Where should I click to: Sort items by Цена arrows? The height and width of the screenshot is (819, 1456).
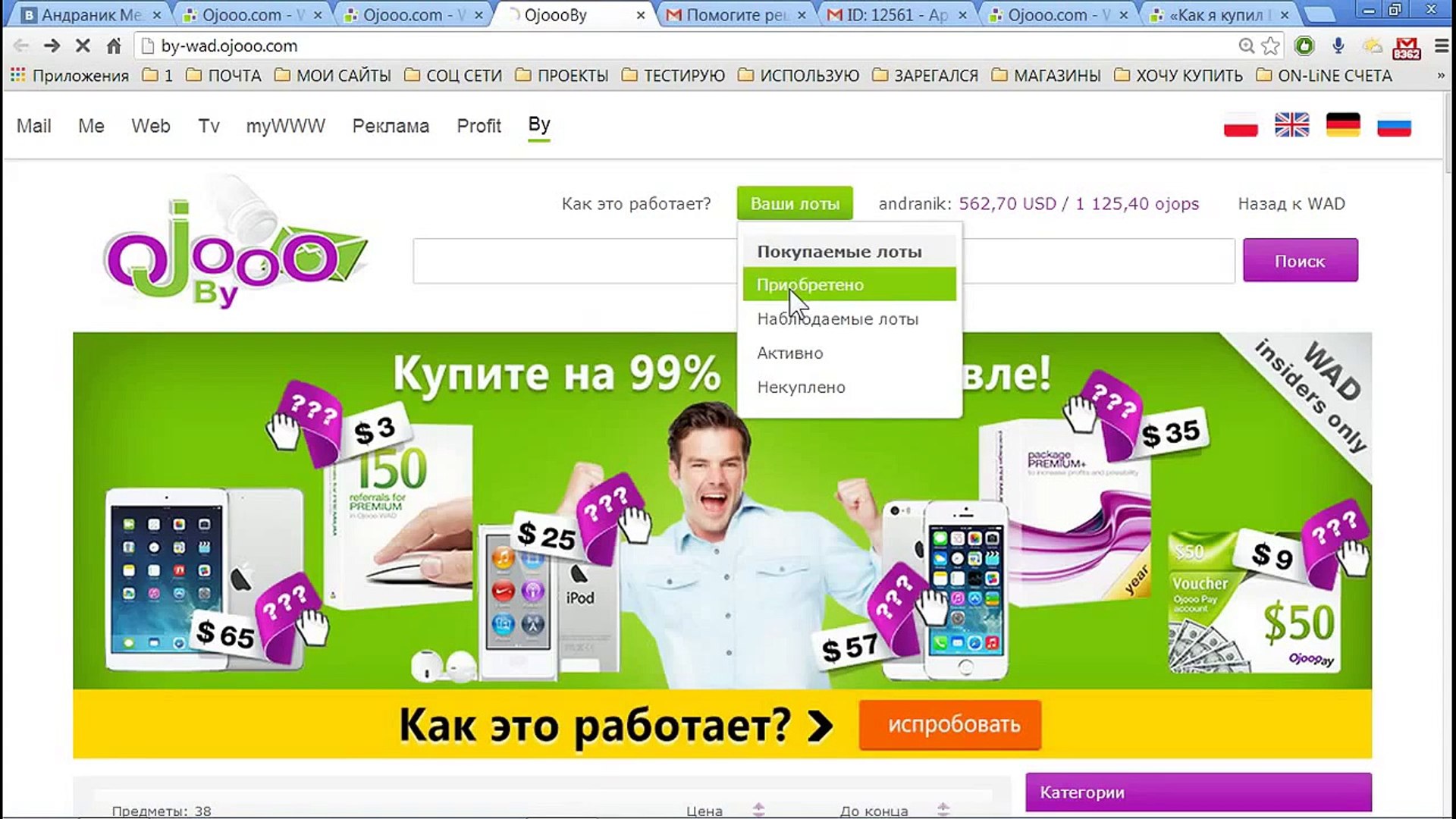click(759, 810)
